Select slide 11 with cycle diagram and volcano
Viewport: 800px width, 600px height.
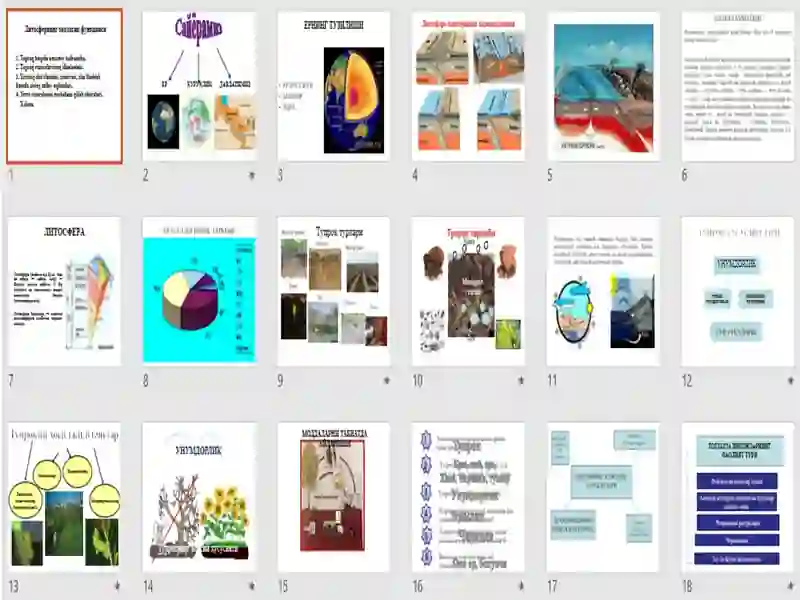(x=603, y=291)
